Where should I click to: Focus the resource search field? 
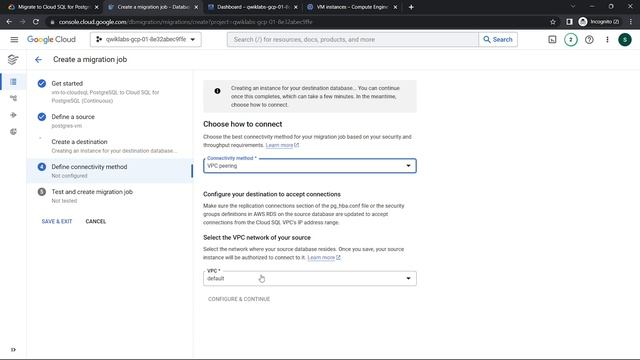point(353,40)
